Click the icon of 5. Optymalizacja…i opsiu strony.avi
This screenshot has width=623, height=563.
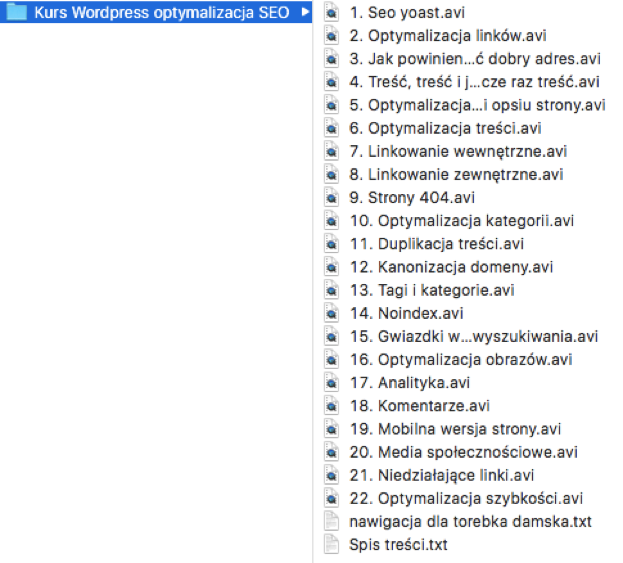coord(331,105)
